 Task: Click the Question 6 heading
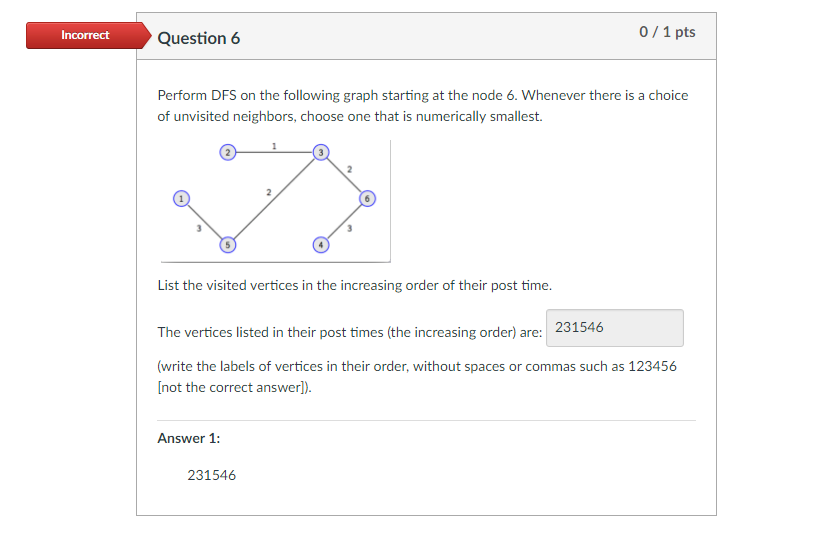coord(199,38)
